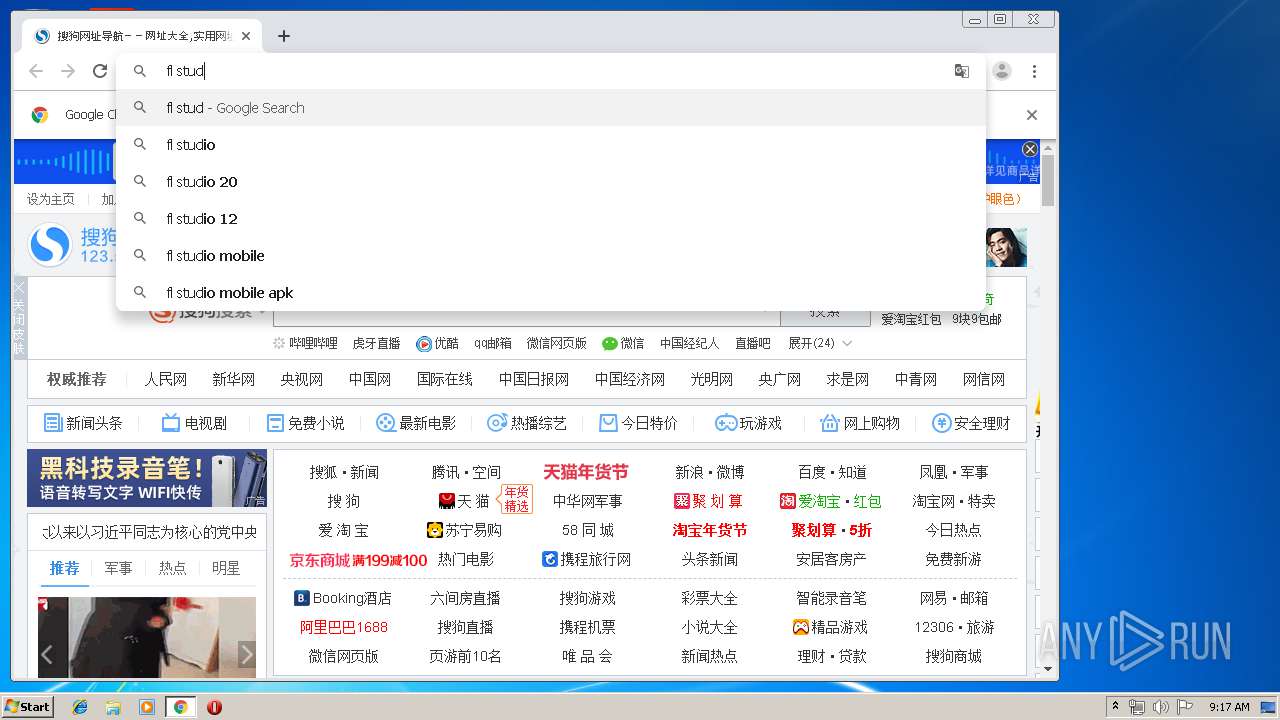
Task: Switch to the 热点 news tab
Action: point(172,568)
